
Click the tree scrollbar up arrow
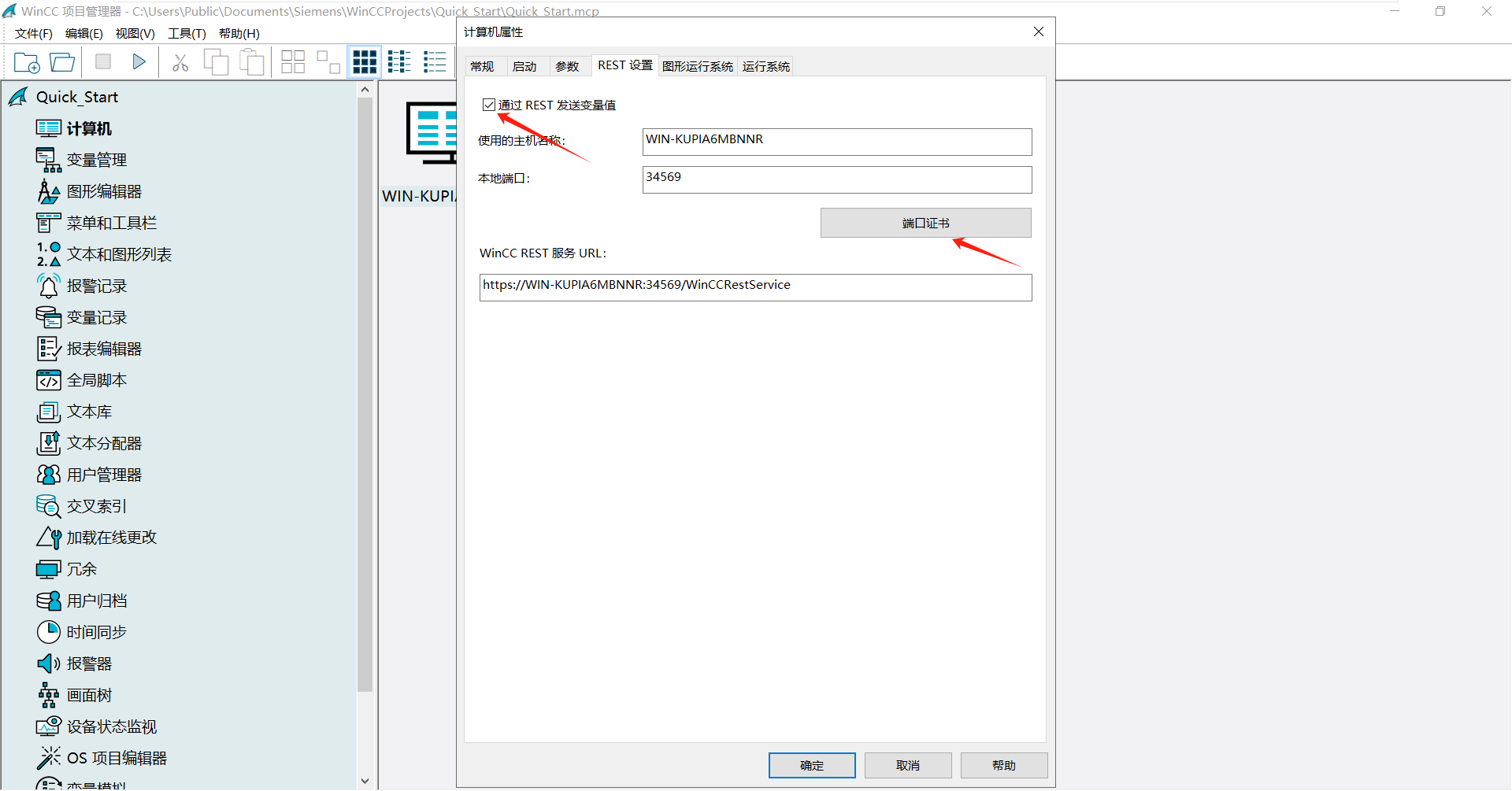pyautogui.click(x=365, y=89)
